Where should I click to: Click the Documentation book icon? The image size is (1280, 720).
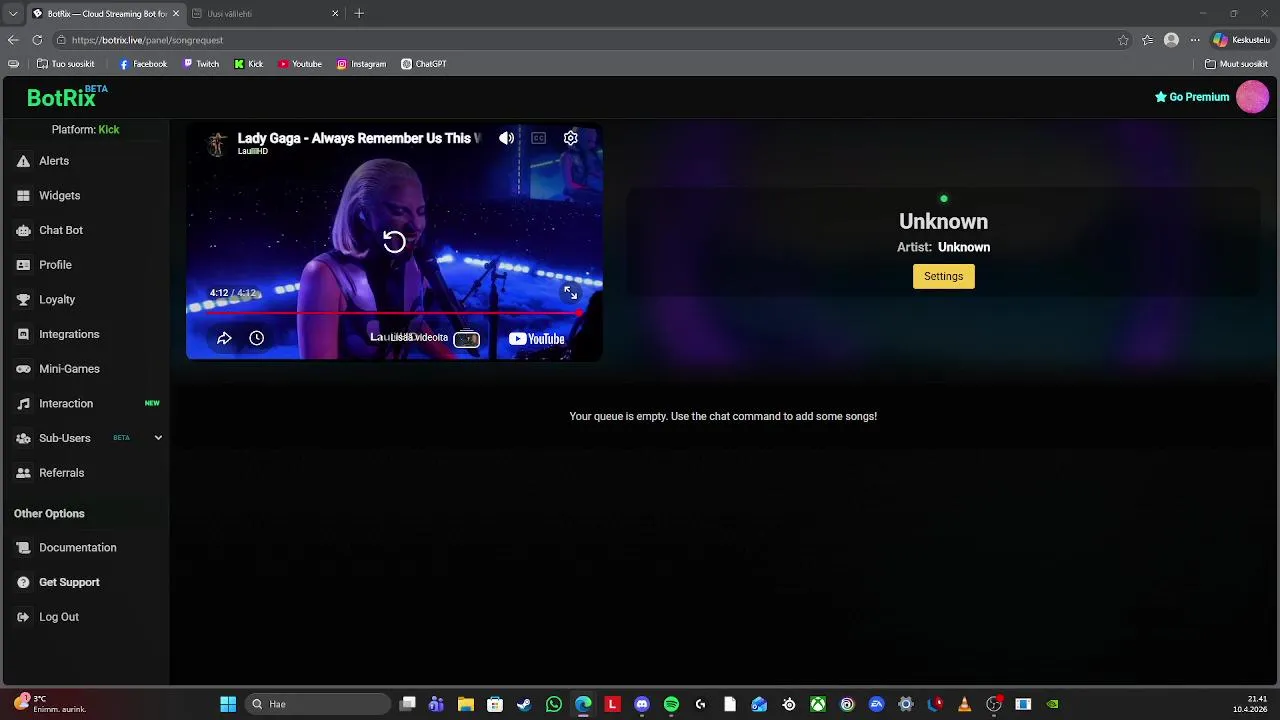point(23,548)
